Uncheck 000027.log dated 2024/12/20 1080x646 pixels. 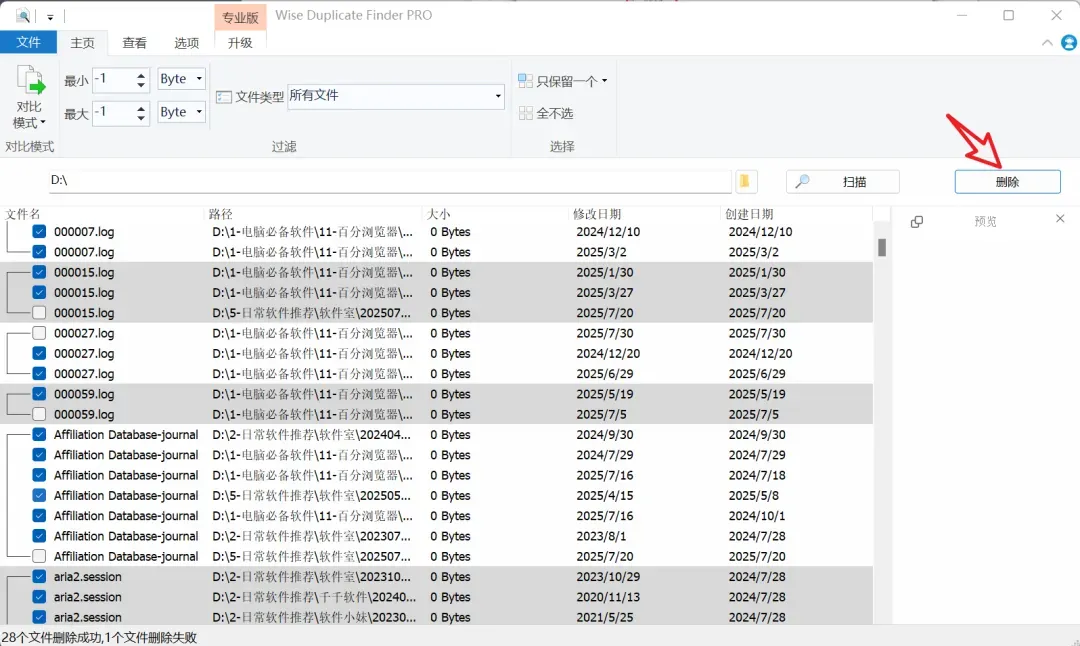click(x=39, y=354)
